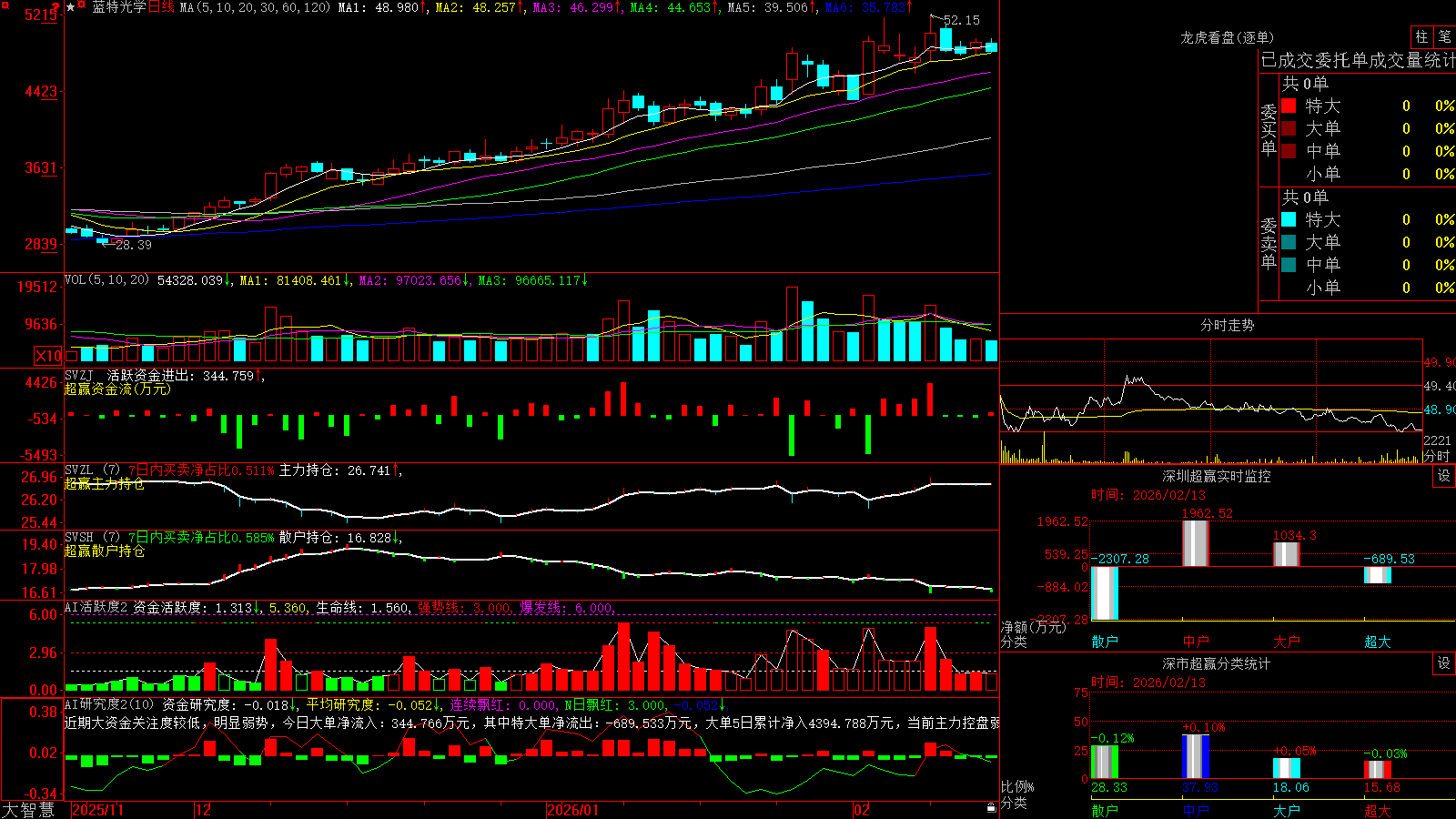Click the red gear icon beside stock name
This screenshot has height=819, width=1456.
[x=82, y=6]
